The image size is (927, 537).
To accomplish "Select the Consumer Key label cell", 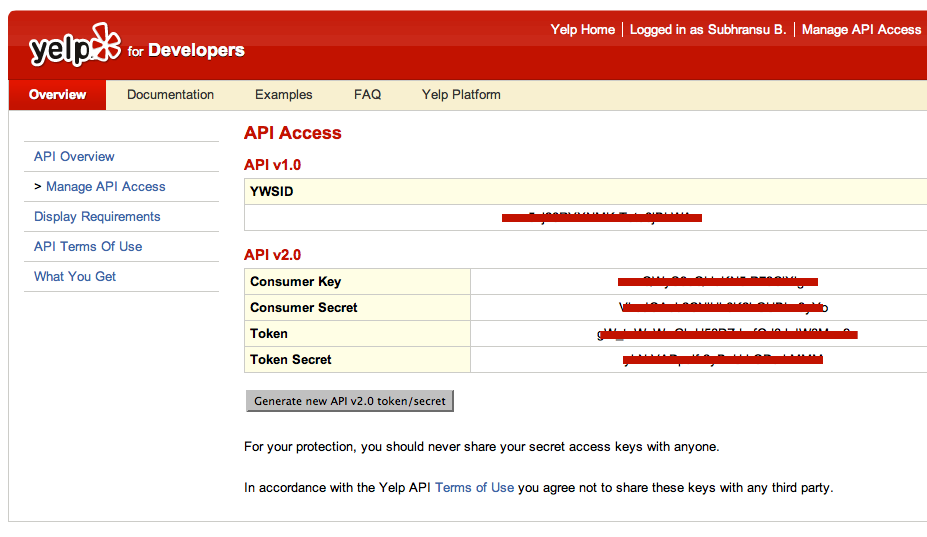I will (357, 282).
